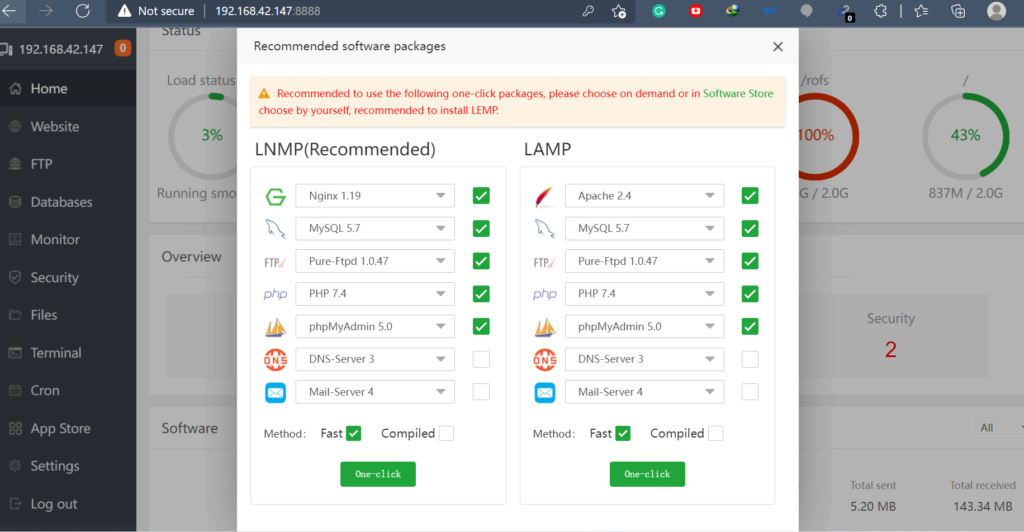Check the LNMP Compiled method checkbox
Screen dimensions: 1024x532
coord(446,433)
